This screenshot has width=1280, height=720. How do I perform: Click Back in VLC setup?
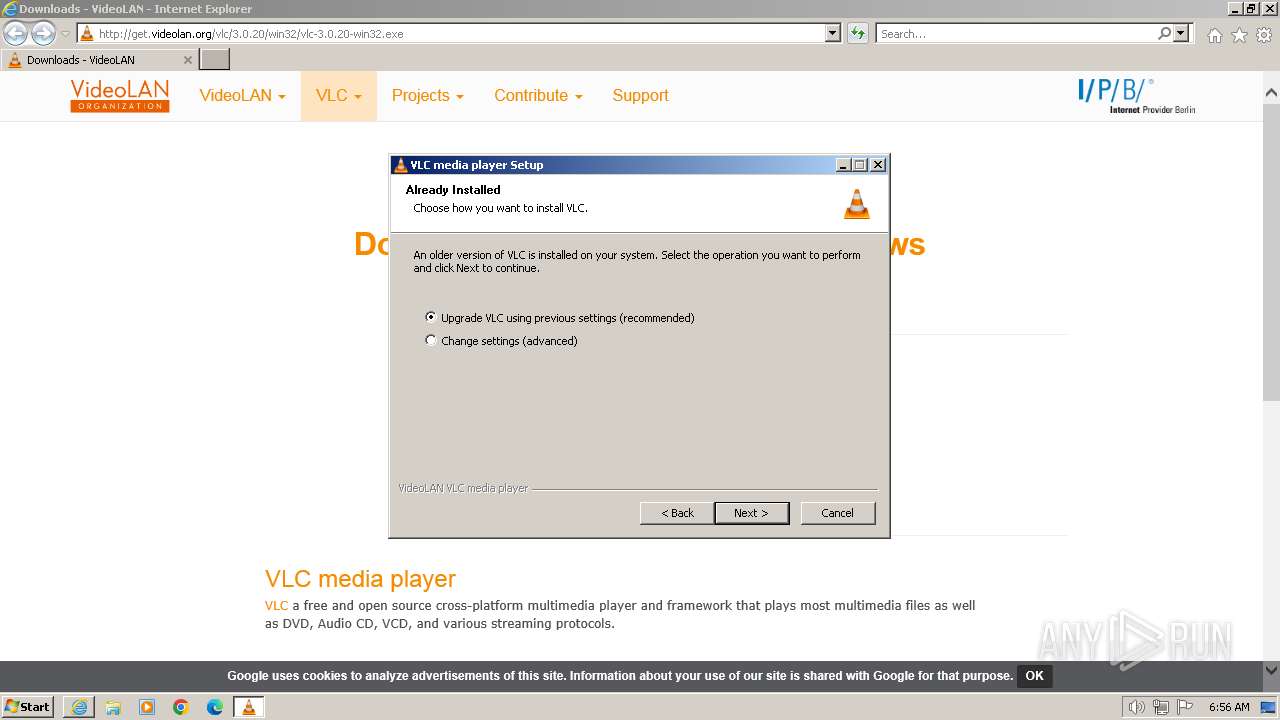(677, 513)
